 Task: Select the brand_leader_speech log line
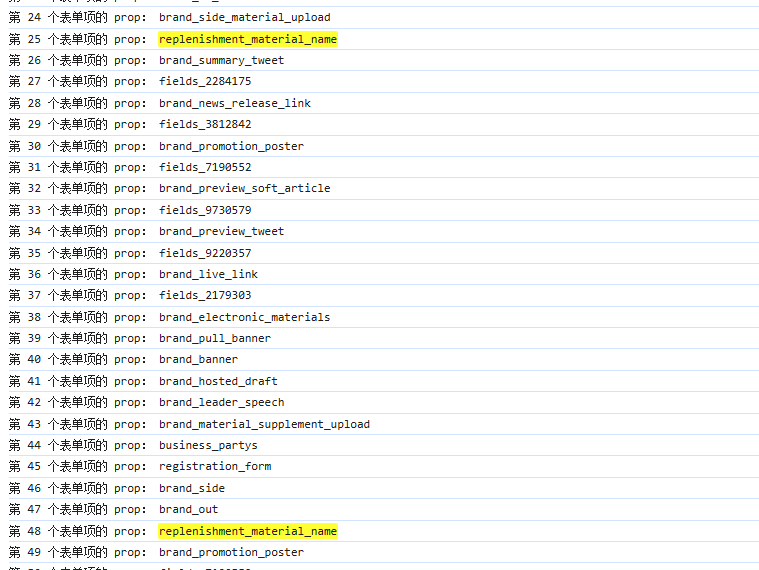(x=221, y=402)
